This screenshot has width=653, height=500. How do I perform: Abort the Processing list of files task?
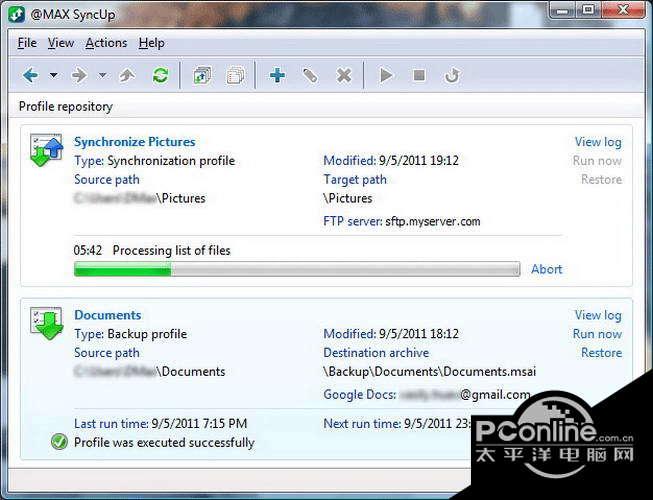(x=546, y=269)
